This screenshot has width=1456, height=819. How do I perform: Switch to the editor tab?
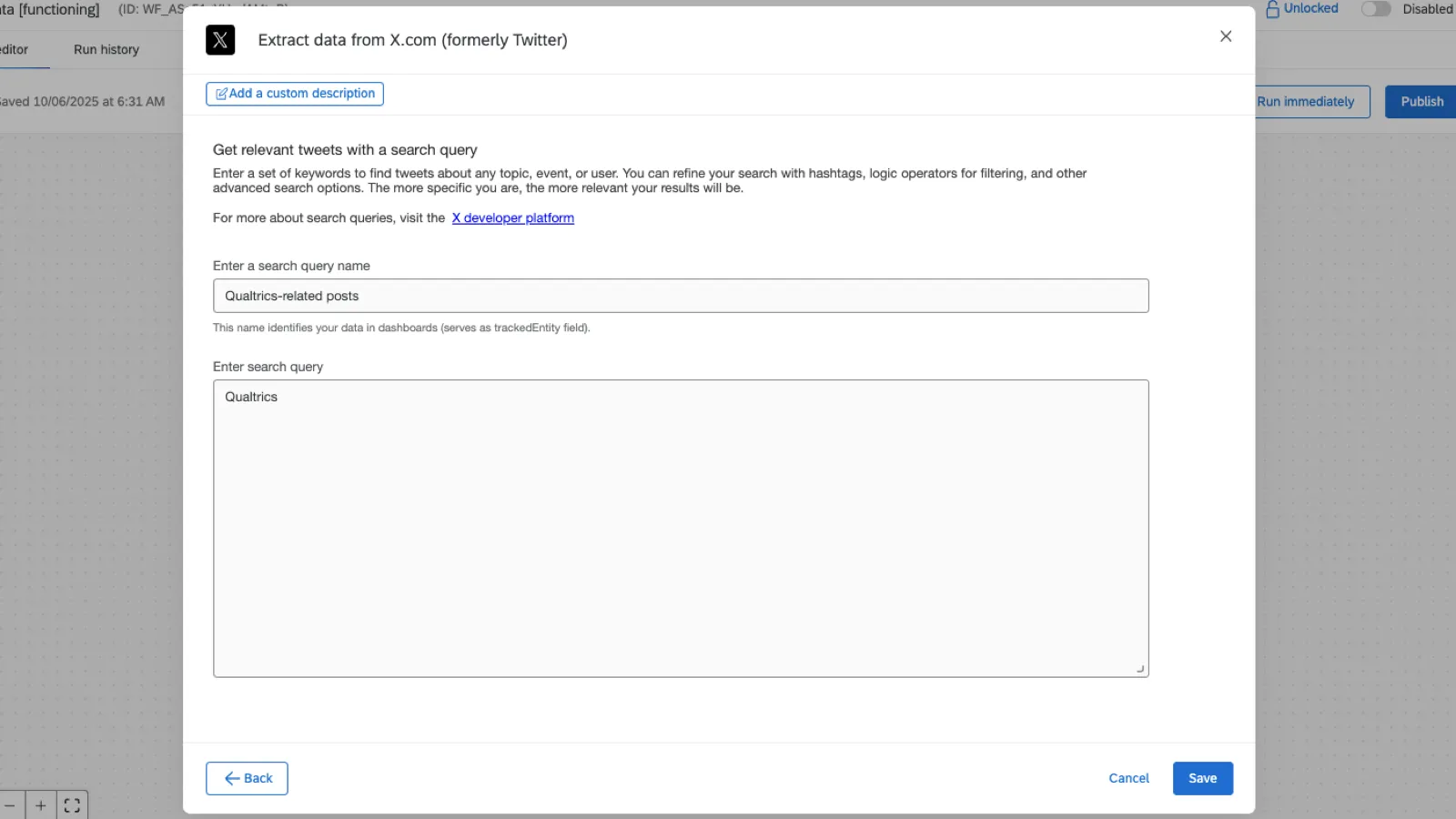pyautogui.click(x=14, y=50)
